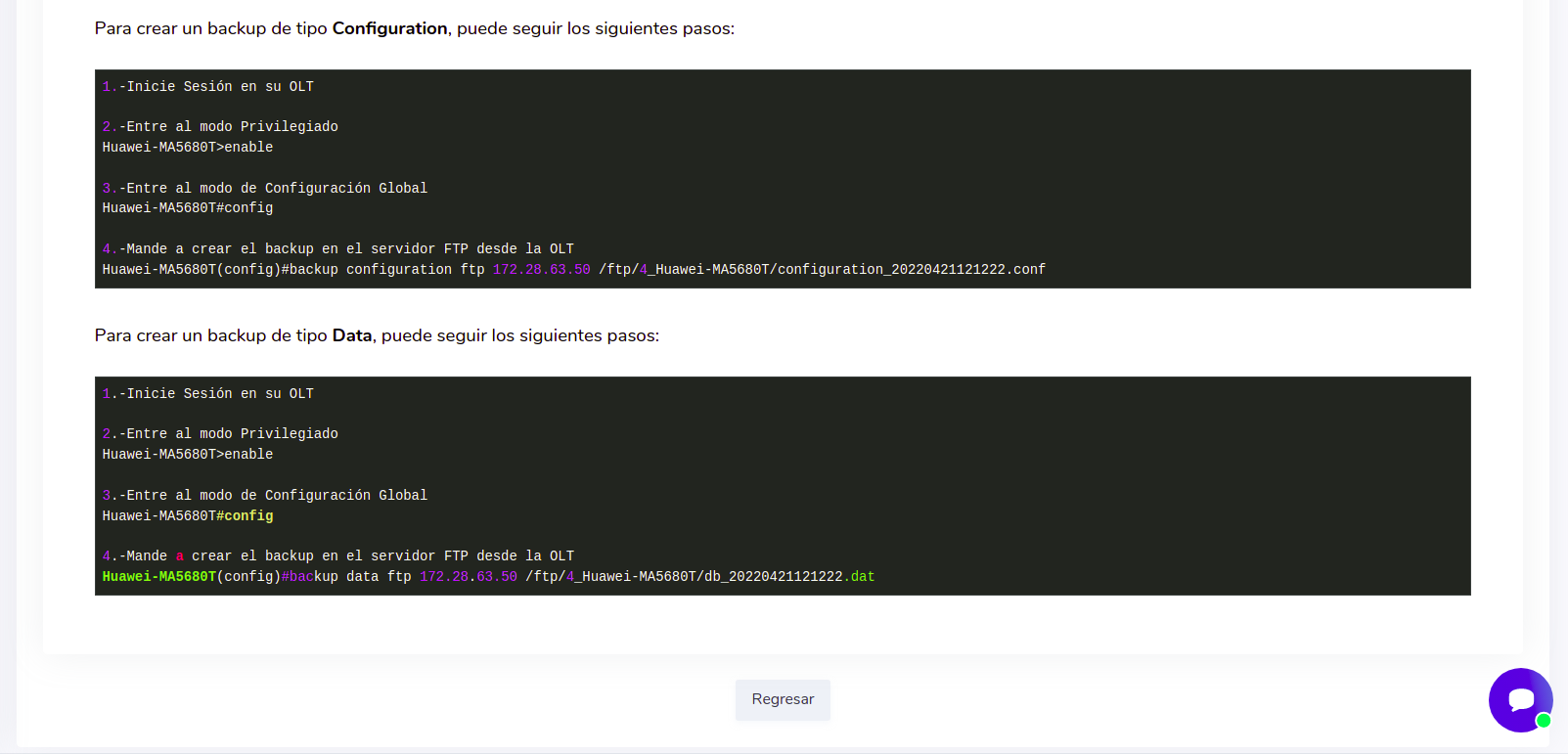The width and height of the screenshot is (1568, 754).
Task: Click the enable command in the Data code block
Action: tap(248, 455)
